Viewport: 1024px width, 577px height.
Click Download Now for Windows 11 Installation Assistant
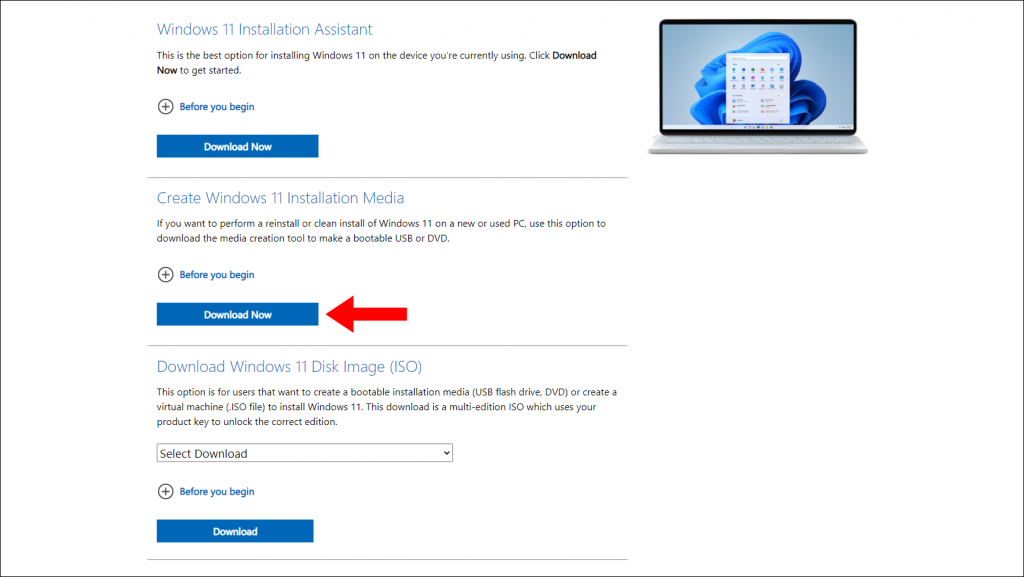[x=238, y=146]
